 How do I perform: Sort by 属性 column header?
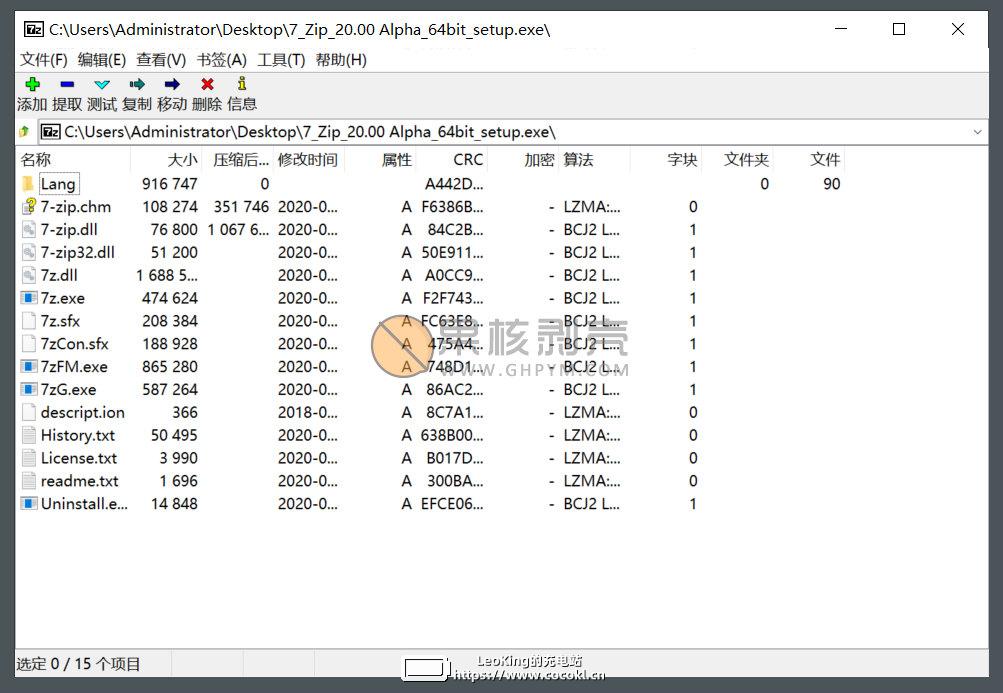tap(381, 159)
